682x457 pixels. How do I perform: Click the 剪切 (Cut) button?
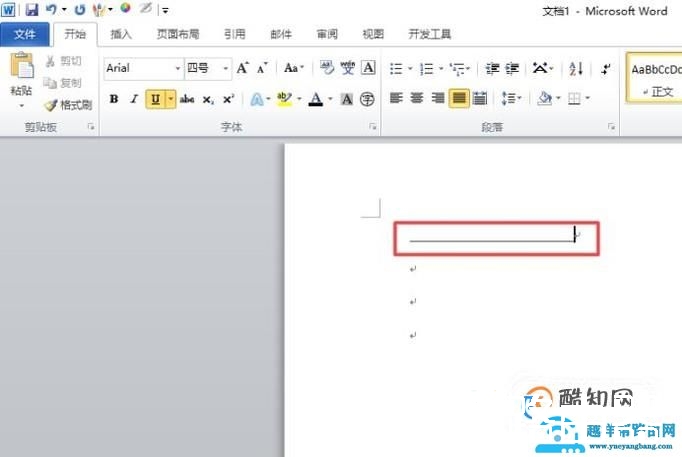[64, 61]
